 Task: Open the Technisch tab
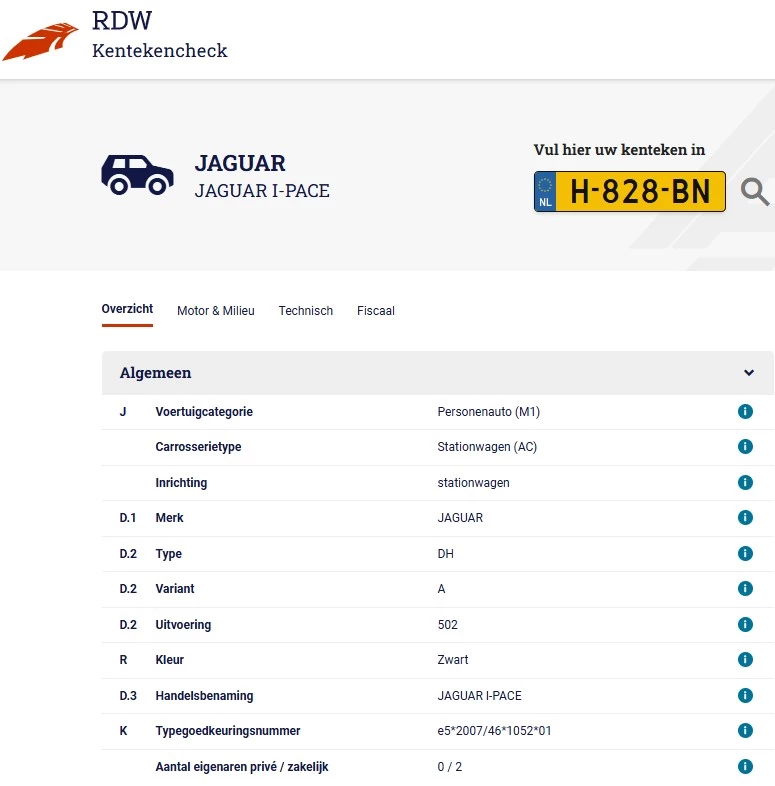[306, 311]
